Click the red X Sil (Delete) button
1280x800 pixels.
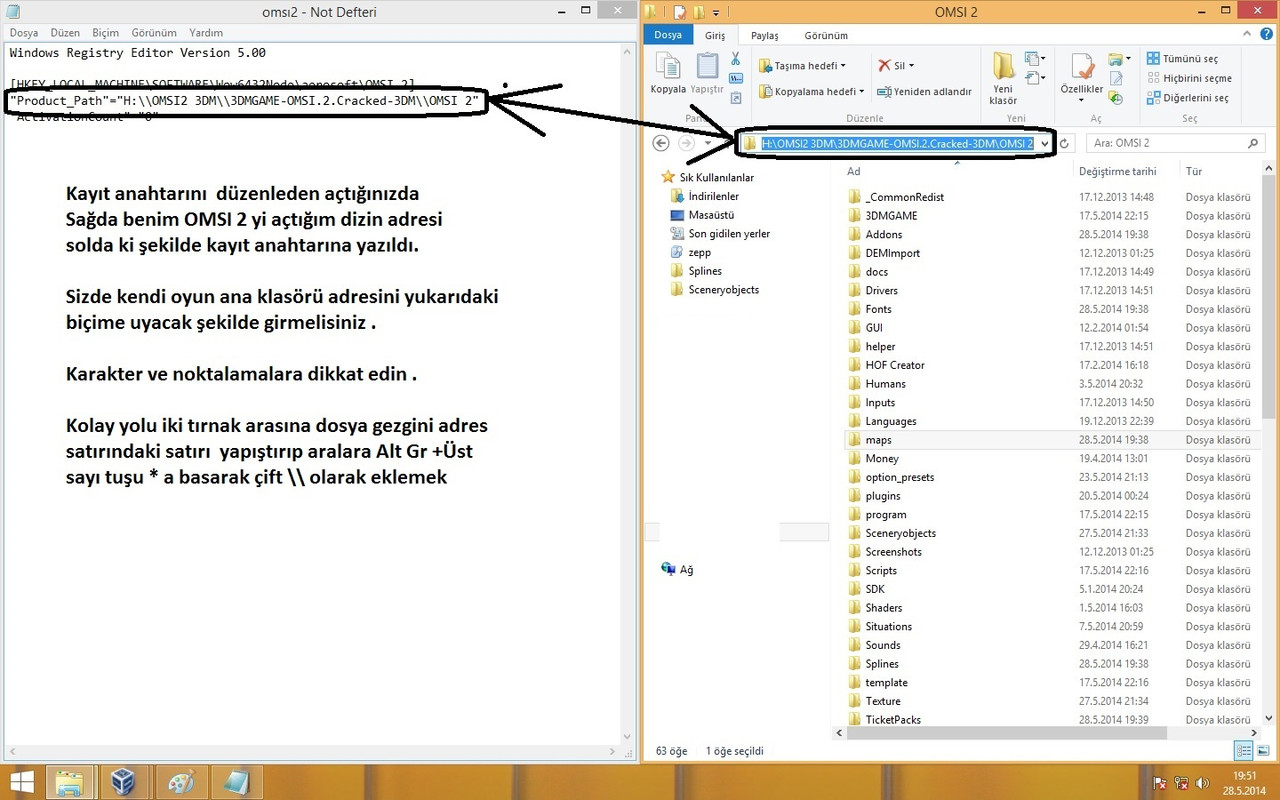(896, 65)
